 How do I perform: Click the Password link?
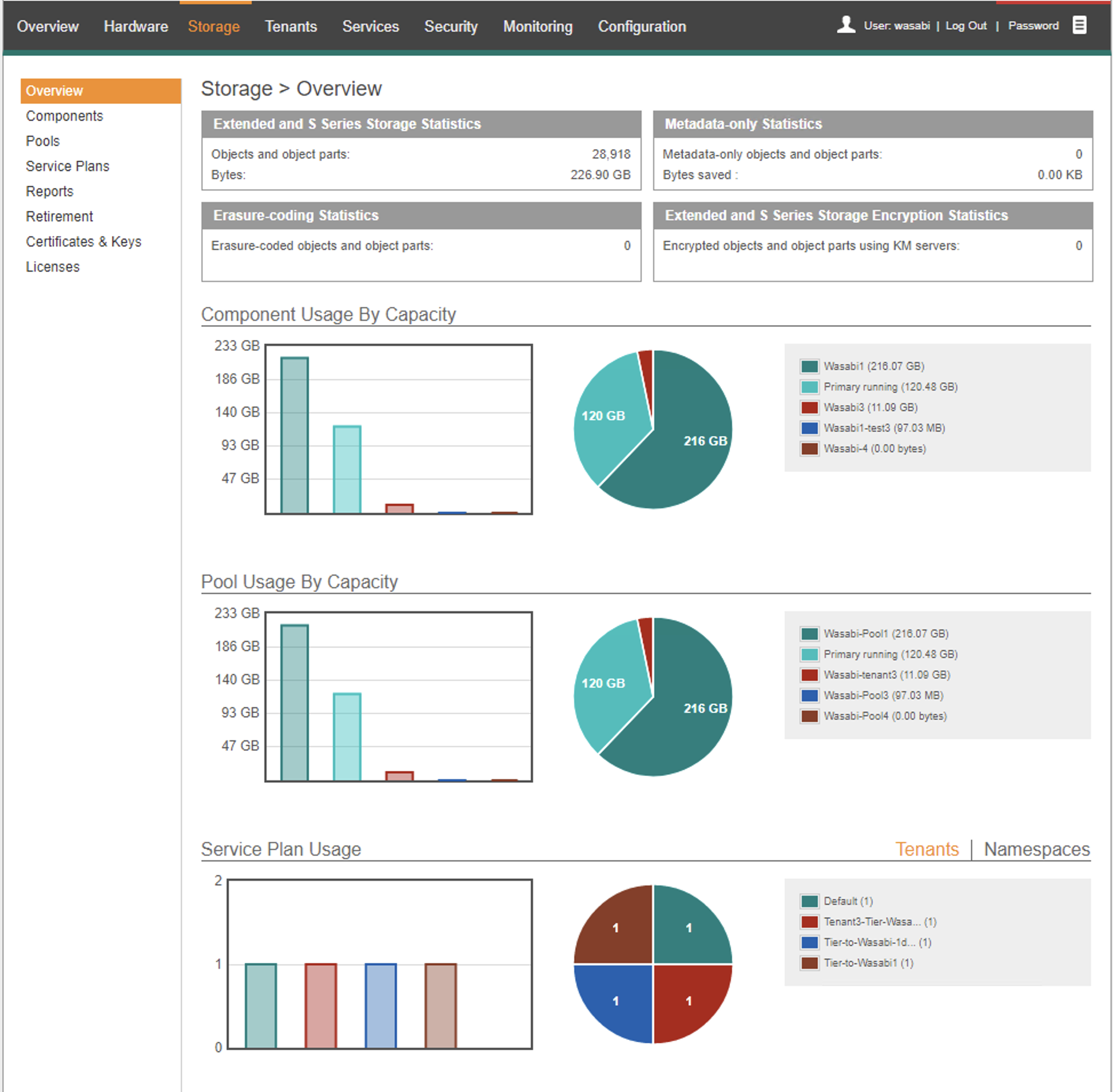1033,26
